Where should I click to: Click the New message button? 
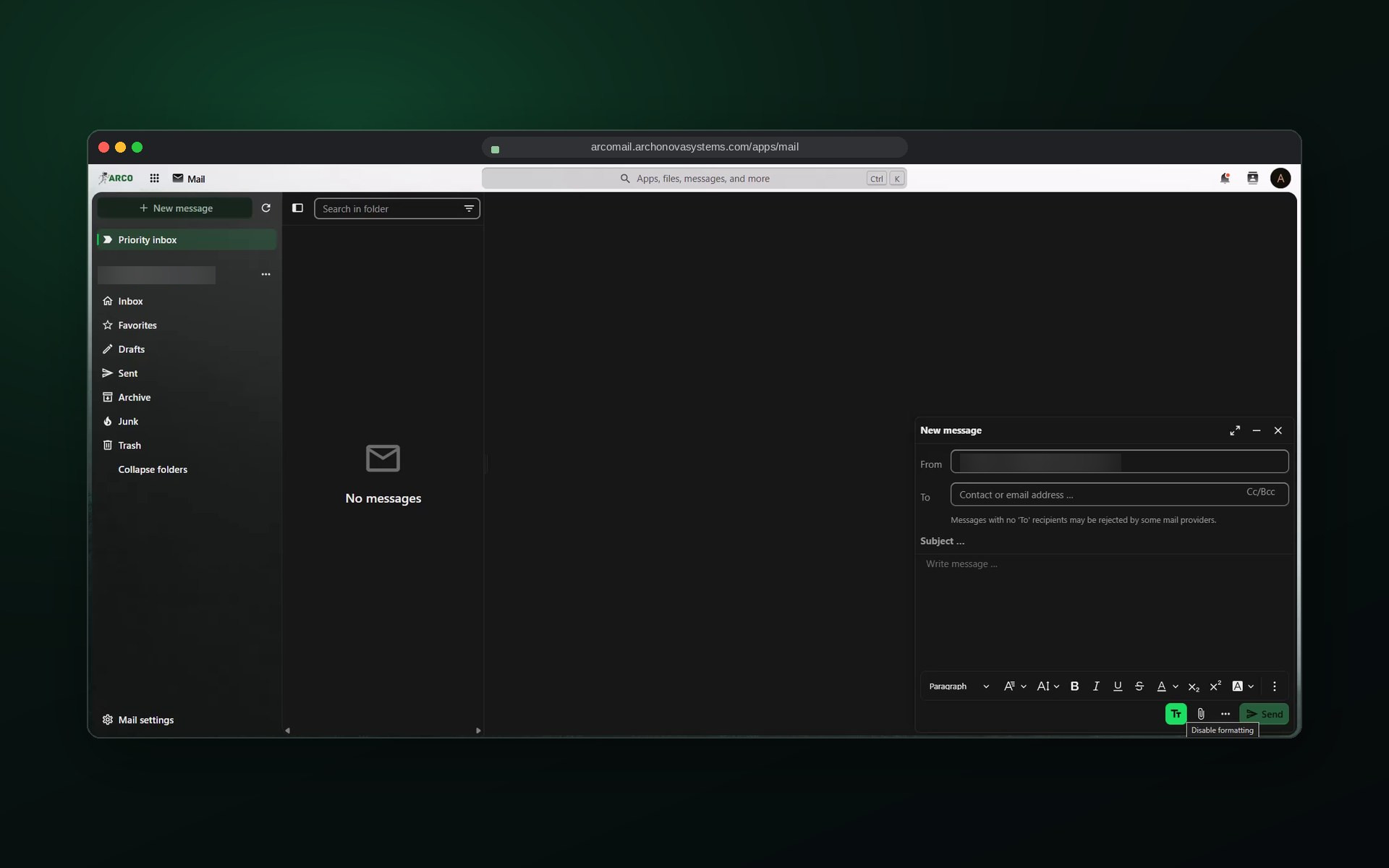point(175,208)
